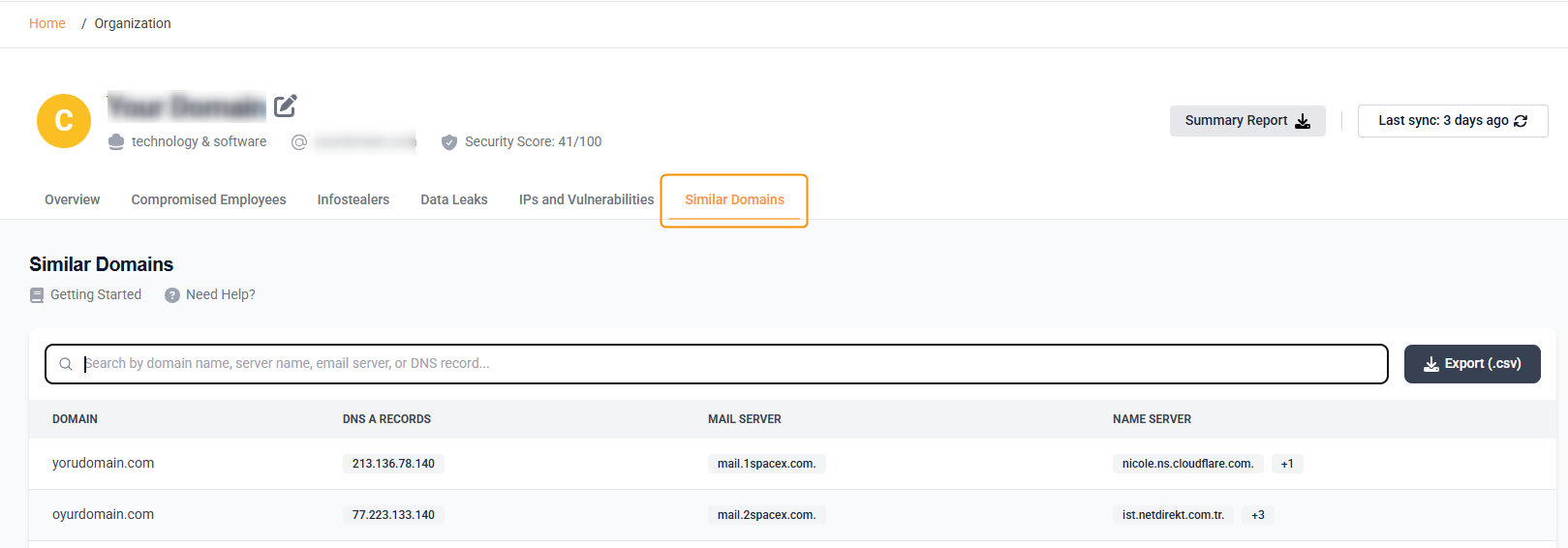This screenshot has width=1568, height=548.
Task: Follow the Home breadcrumb link
Action: pos(47,23)
